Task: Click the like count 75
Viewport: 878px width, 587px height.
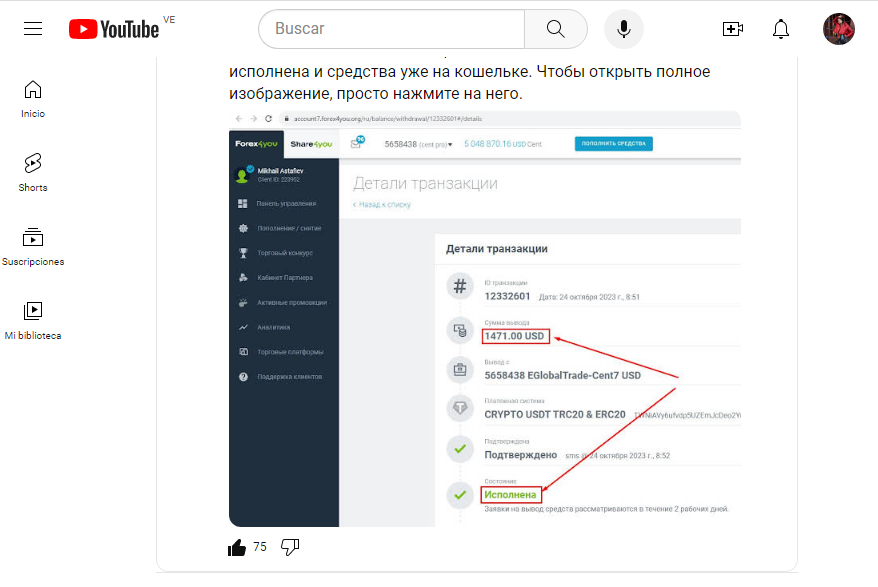Action: click(x=260, y=547)
